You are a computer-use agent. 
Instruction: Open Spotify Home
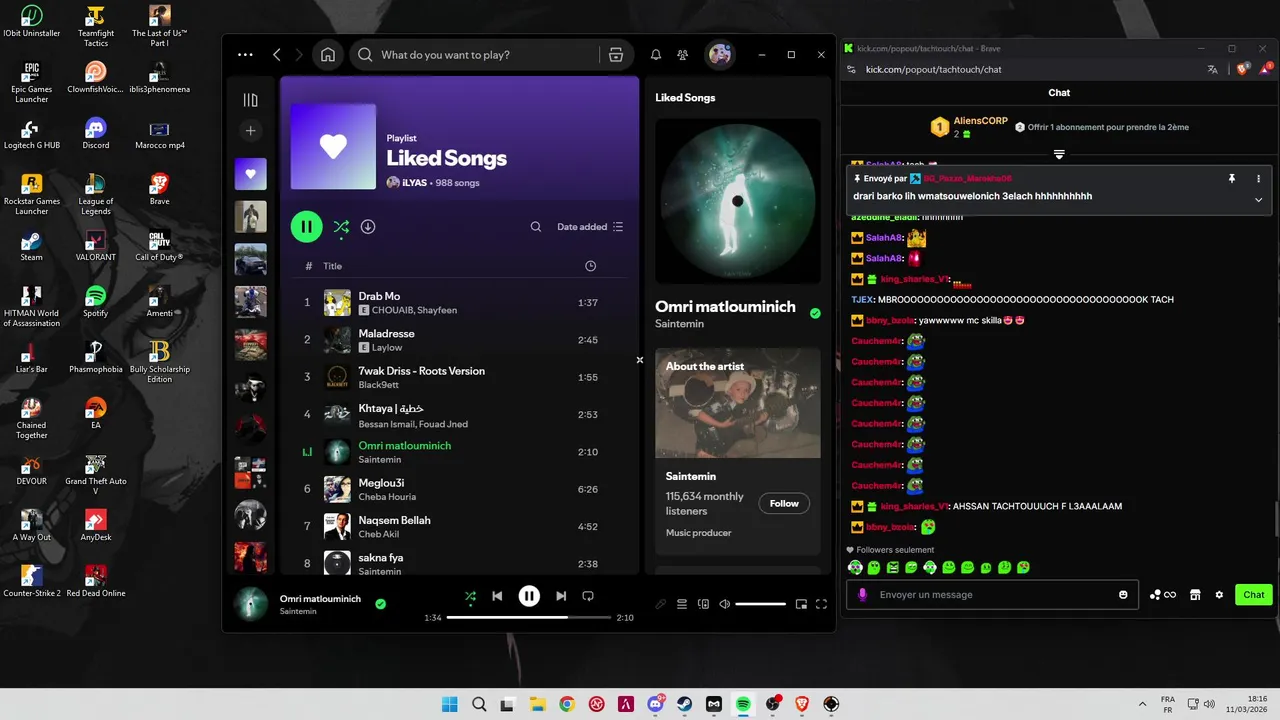click(328, 55)
